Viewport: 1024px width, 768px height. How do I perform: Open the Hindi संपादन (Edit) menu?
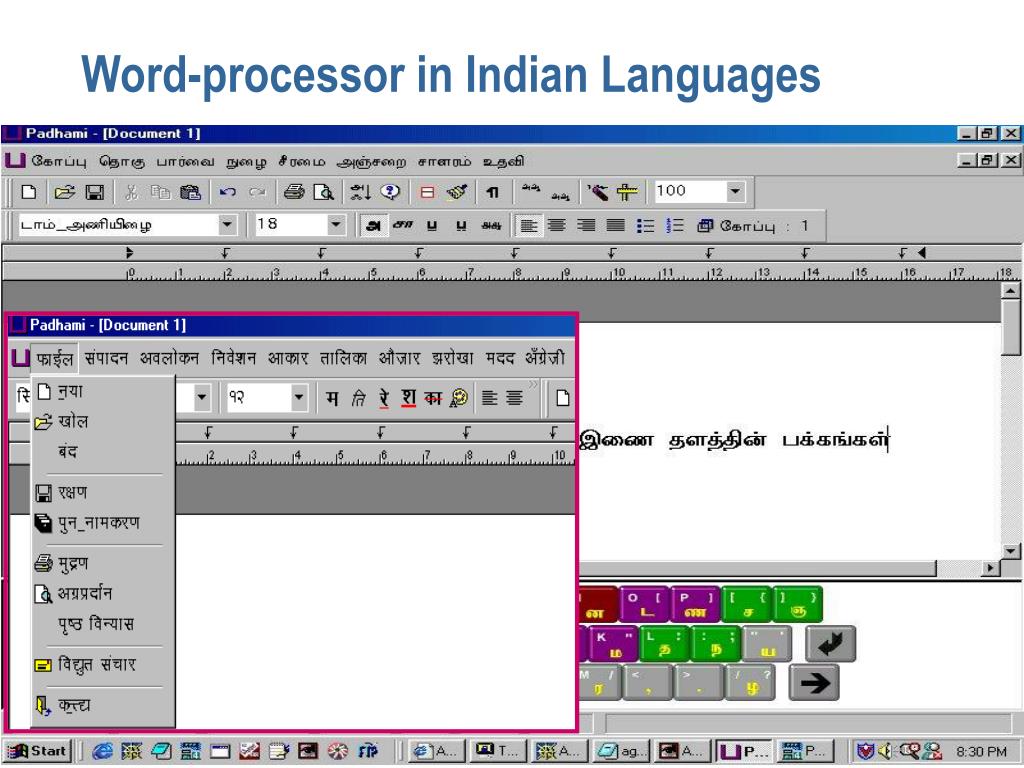click(x=106, y=358)
